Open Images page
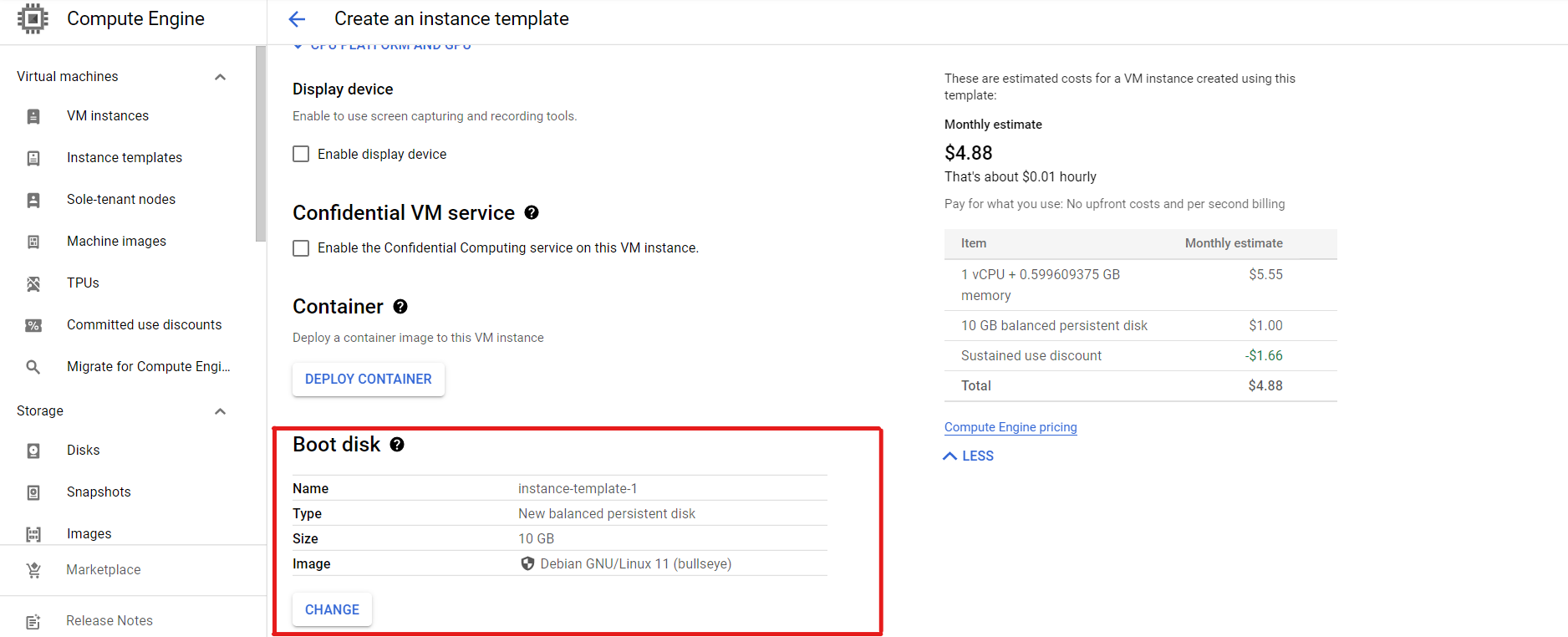The image size is (1568, 637). pos(89,533)
